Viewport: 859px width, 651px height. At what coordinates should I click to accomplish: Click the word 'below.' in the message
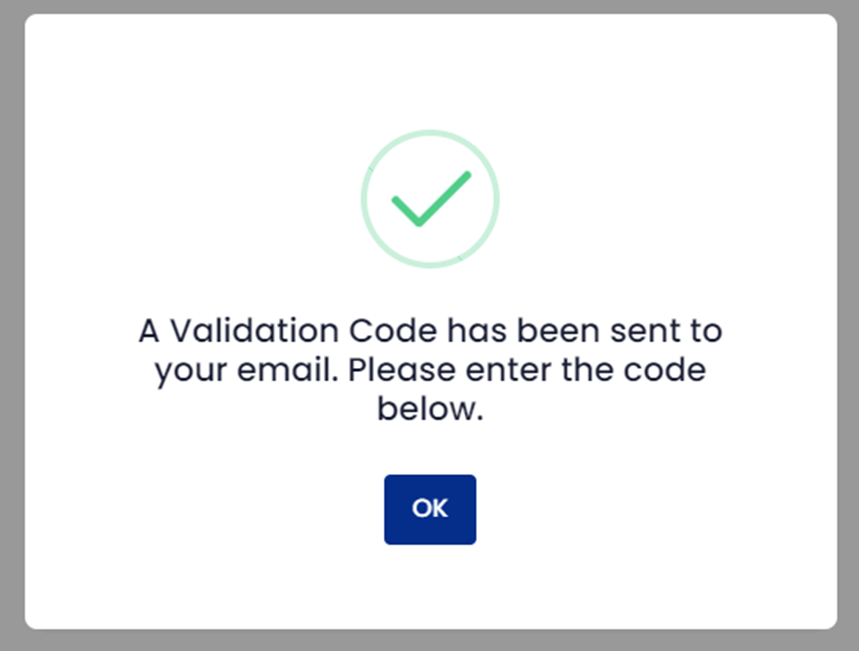tap(430, 409)
